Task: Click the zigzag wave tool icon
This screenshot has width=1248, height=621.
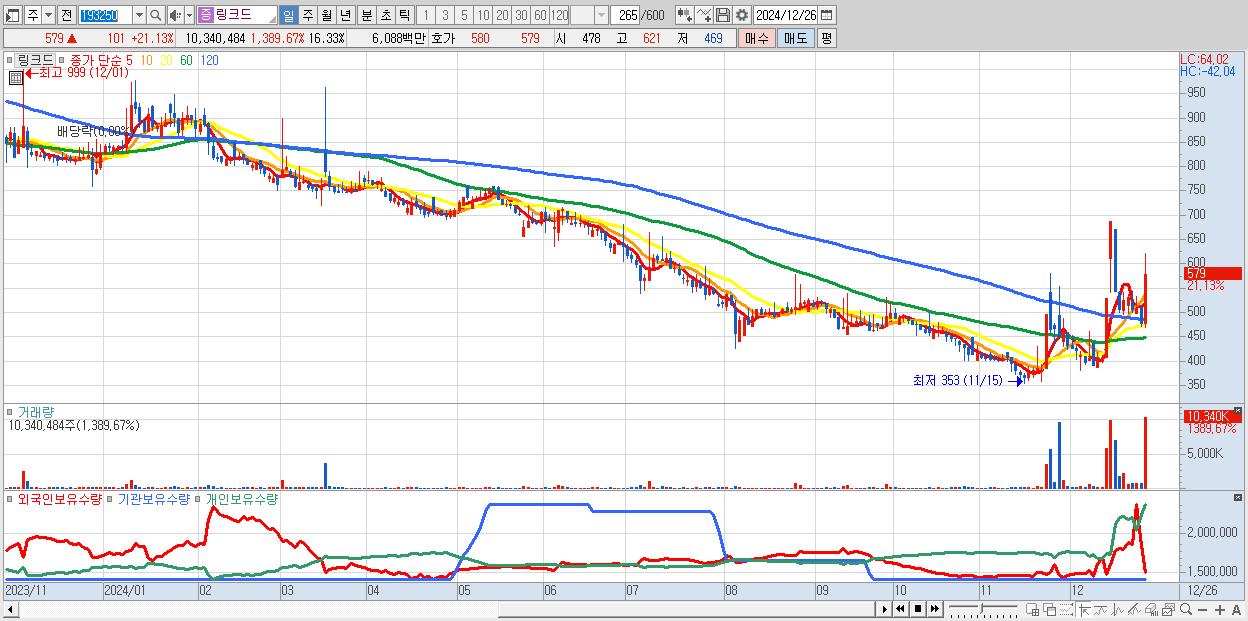Action: pos(1118,609)
